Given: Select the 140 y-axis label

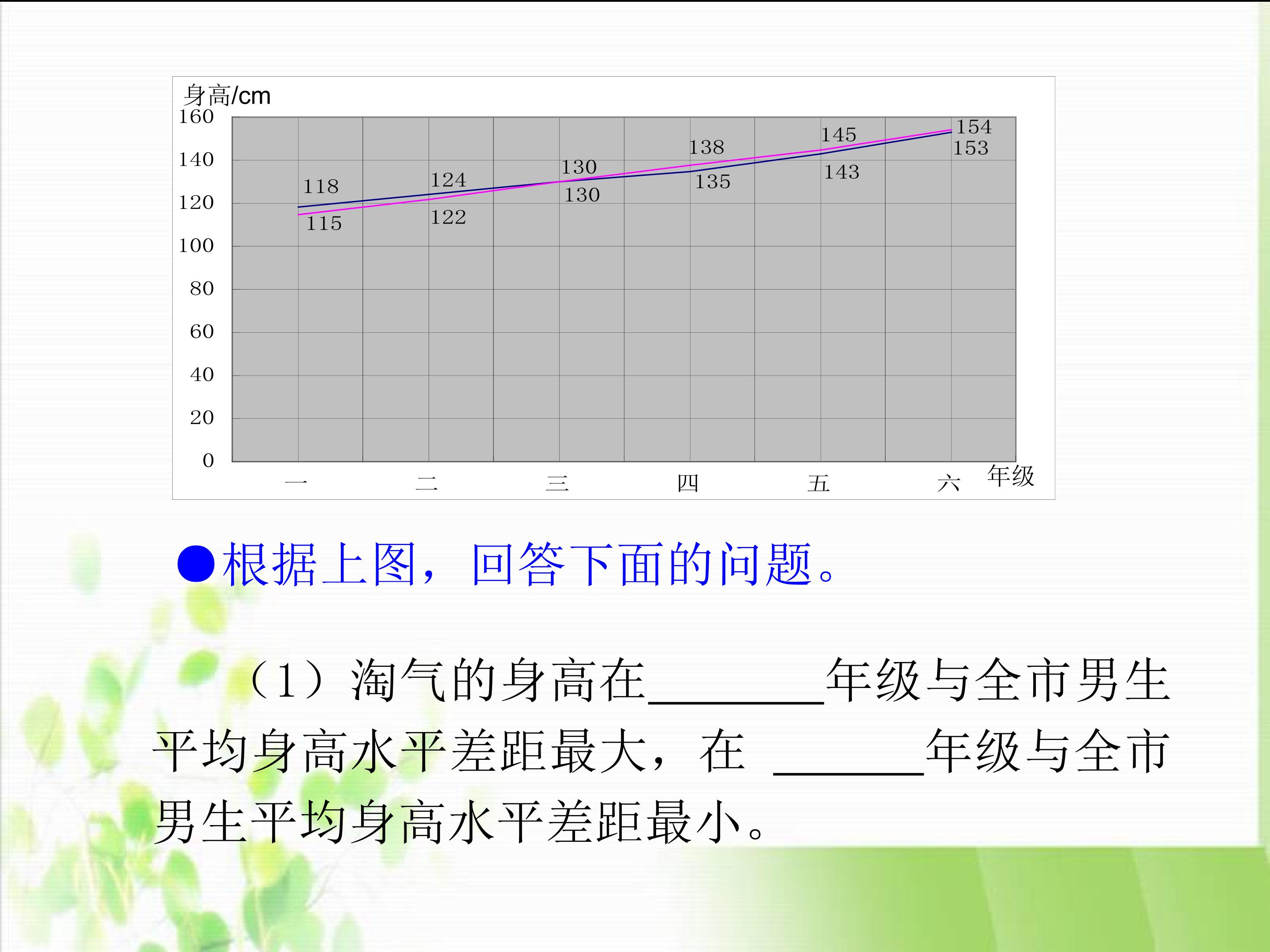Looking at the screenshot, I should 196,160.
